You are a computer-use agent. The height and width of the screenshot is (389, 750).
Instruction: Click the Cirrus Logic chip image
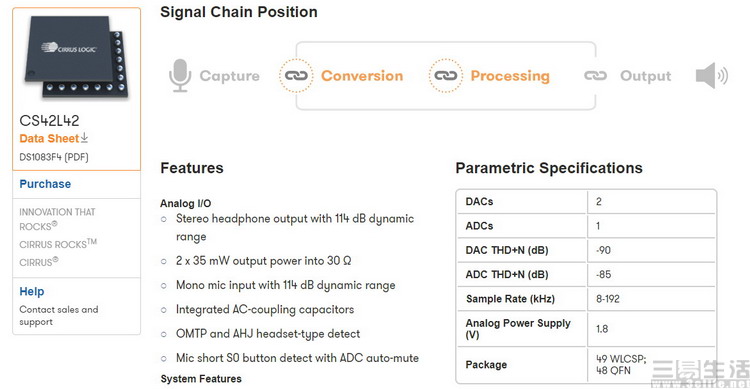[x=77, y=56]
